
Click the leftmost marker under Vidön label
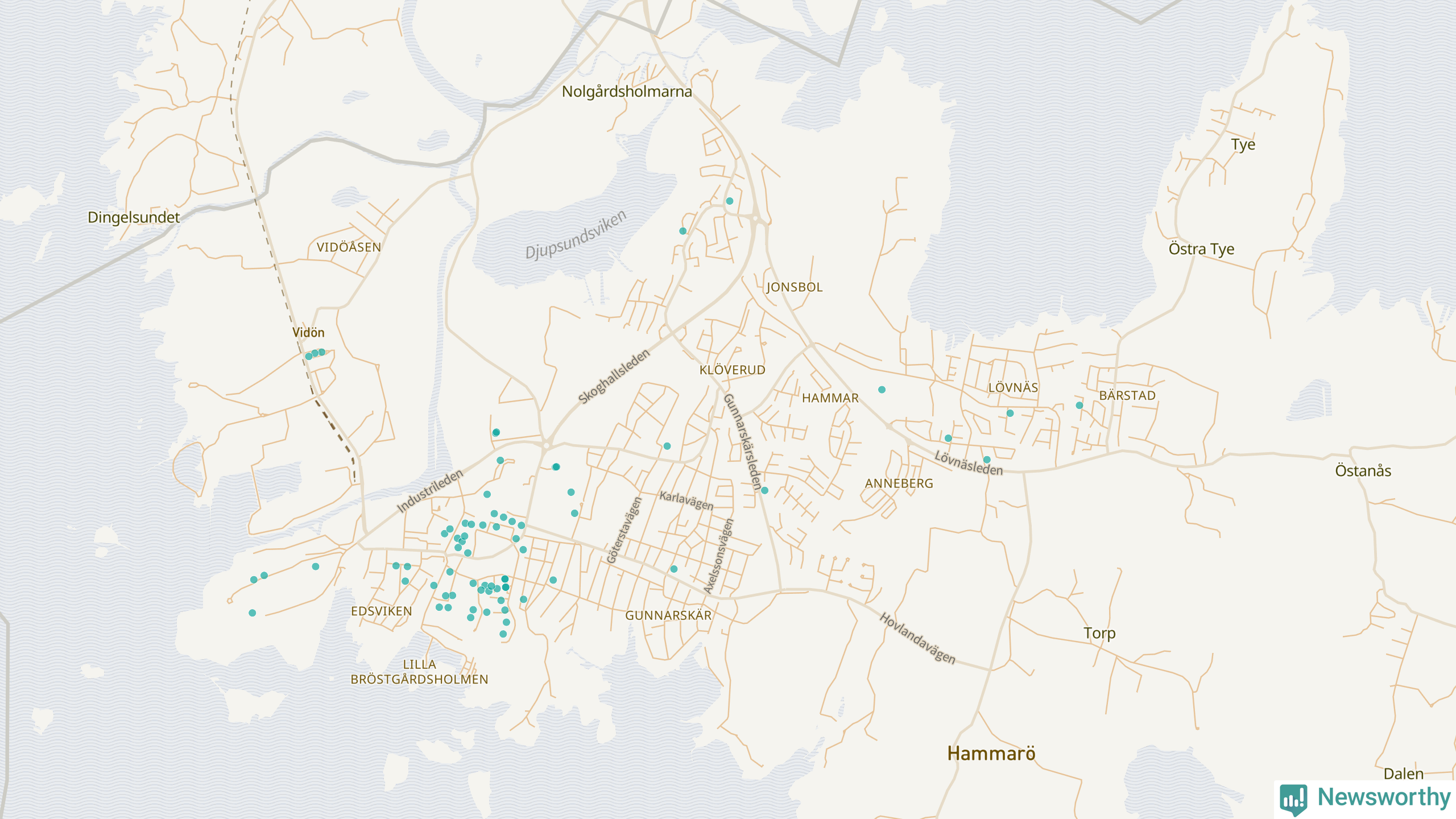tap(309, 356)
